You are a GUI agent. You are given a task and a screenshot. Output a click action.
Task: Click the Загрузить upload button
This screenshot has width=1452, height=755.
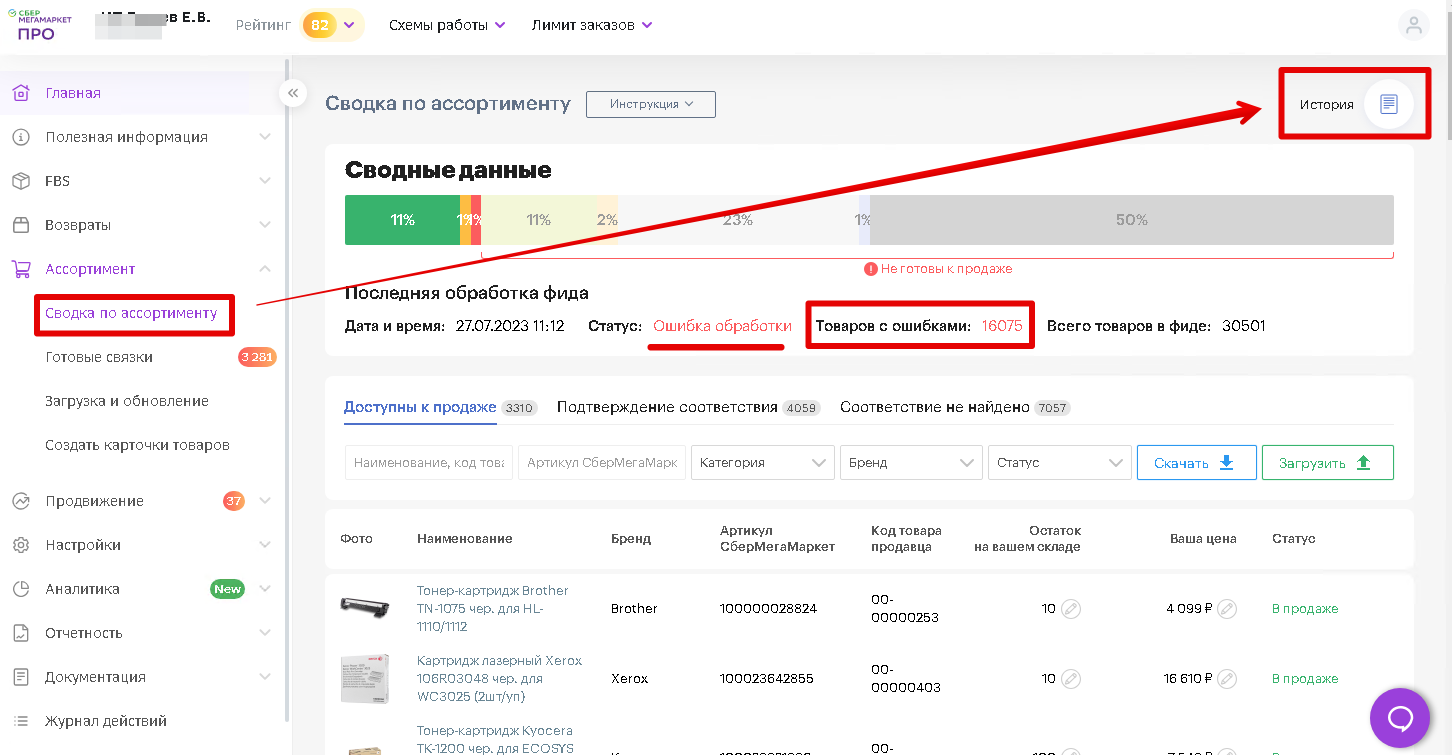pyautogui.click(x=1327, y=463)
